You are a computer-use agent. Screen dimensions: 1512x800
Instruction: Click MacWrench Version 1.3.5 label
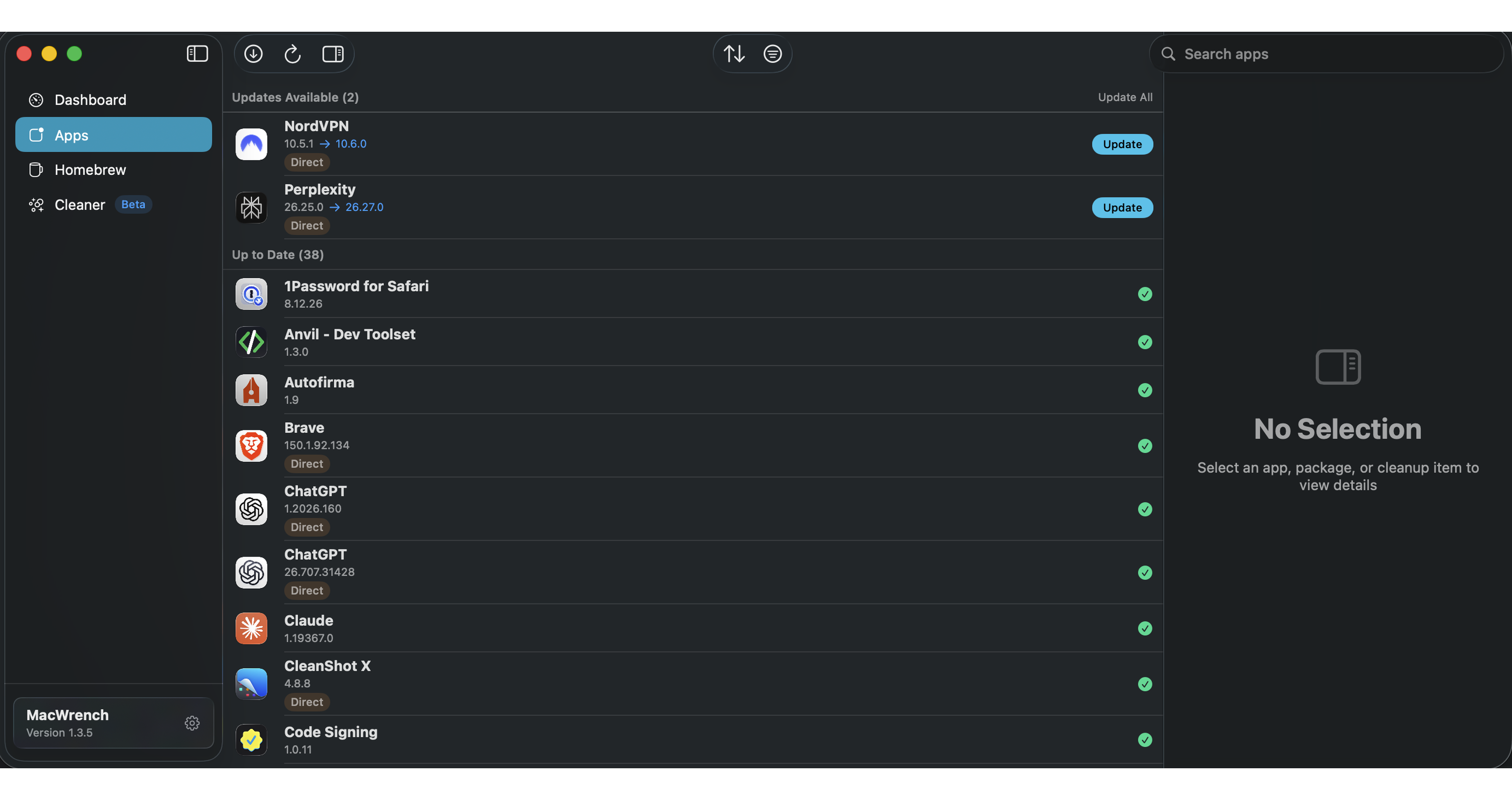coord(68,723)
